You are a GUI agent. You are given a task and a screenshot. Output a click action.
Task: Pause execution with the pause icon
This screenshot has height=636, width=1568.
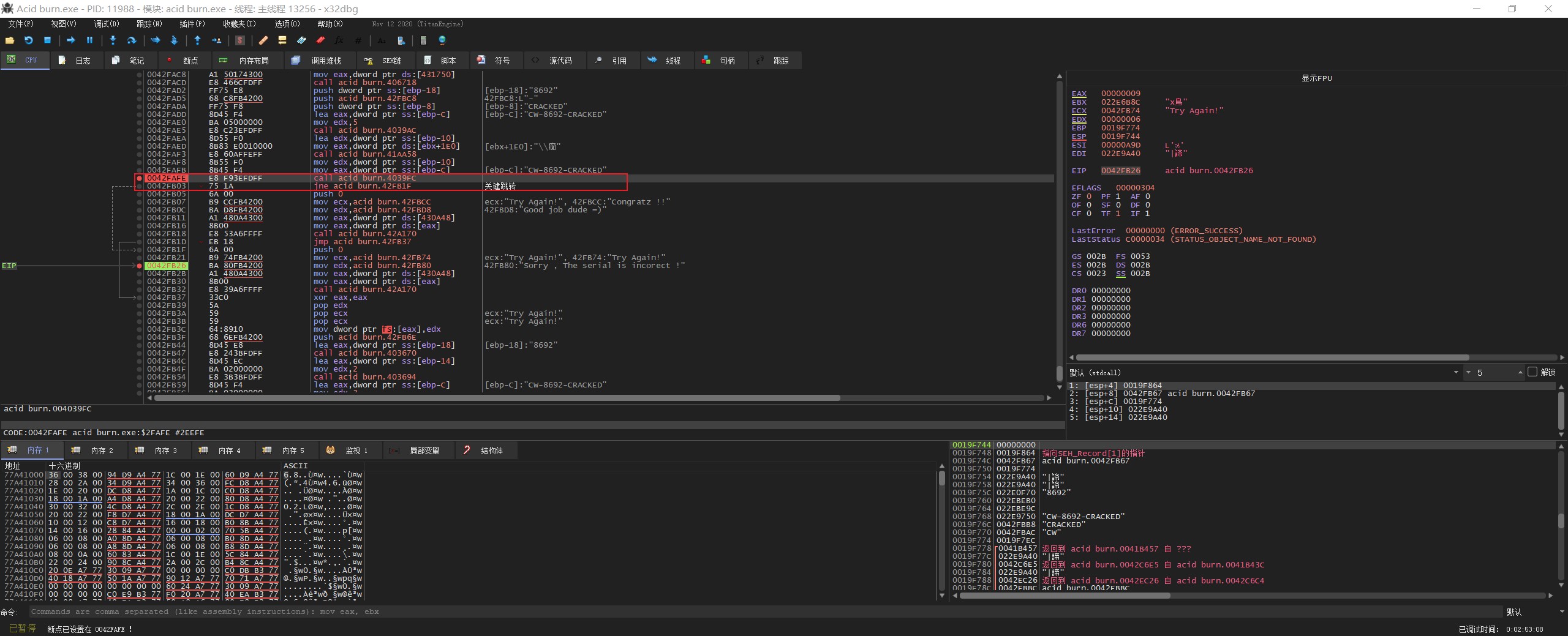[89, 40]
